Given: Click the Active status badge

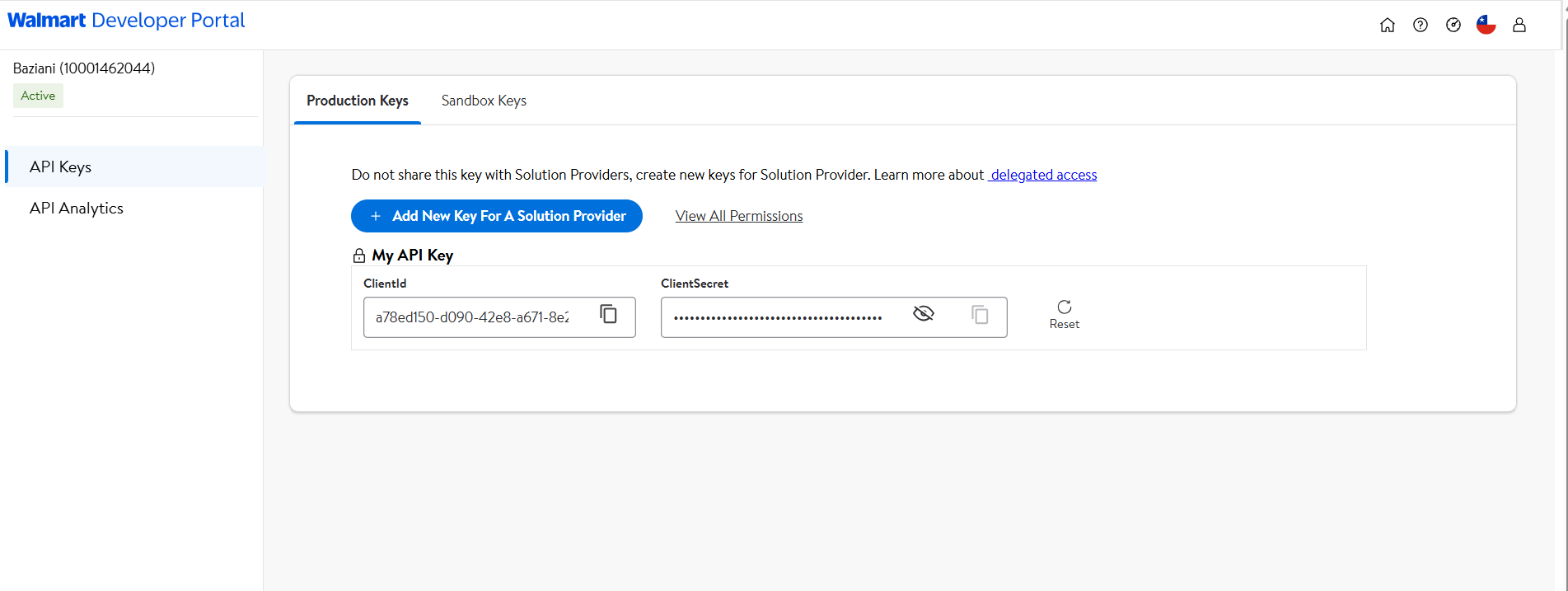Looking at the screenshot, I should pos(38,96).
